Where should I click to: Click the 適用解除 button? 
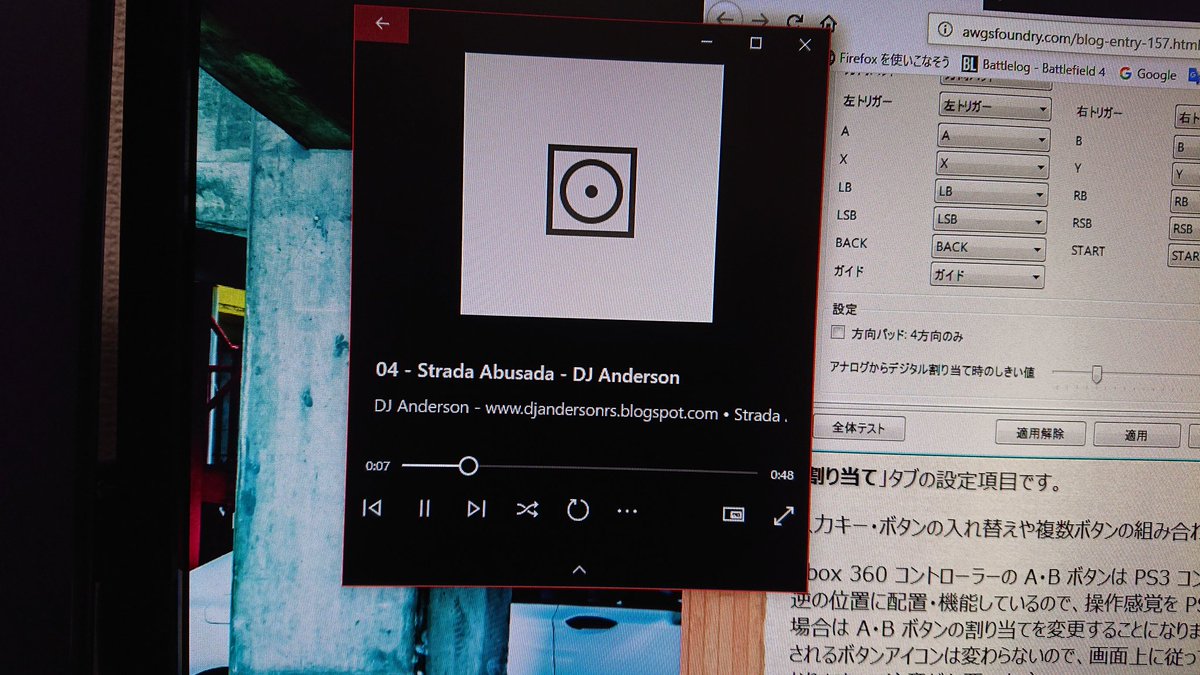click(x=1040, y=434)
